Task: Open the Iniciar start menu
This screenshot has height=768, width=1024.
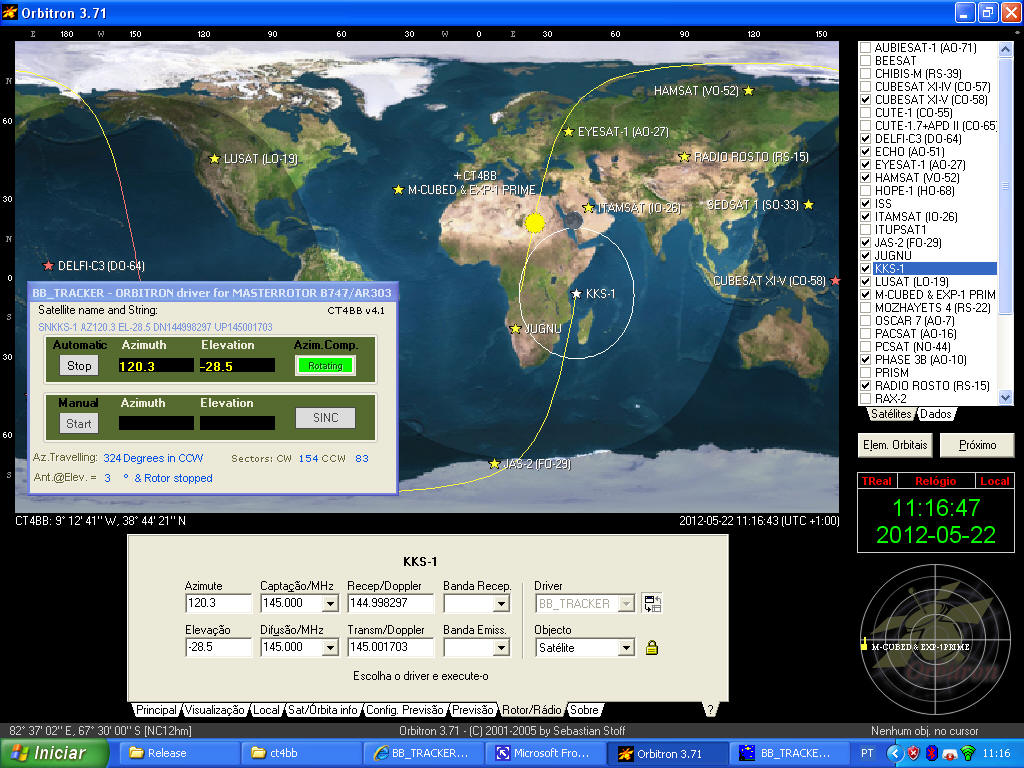Action: pyautogui.click(x=52, y=753)
